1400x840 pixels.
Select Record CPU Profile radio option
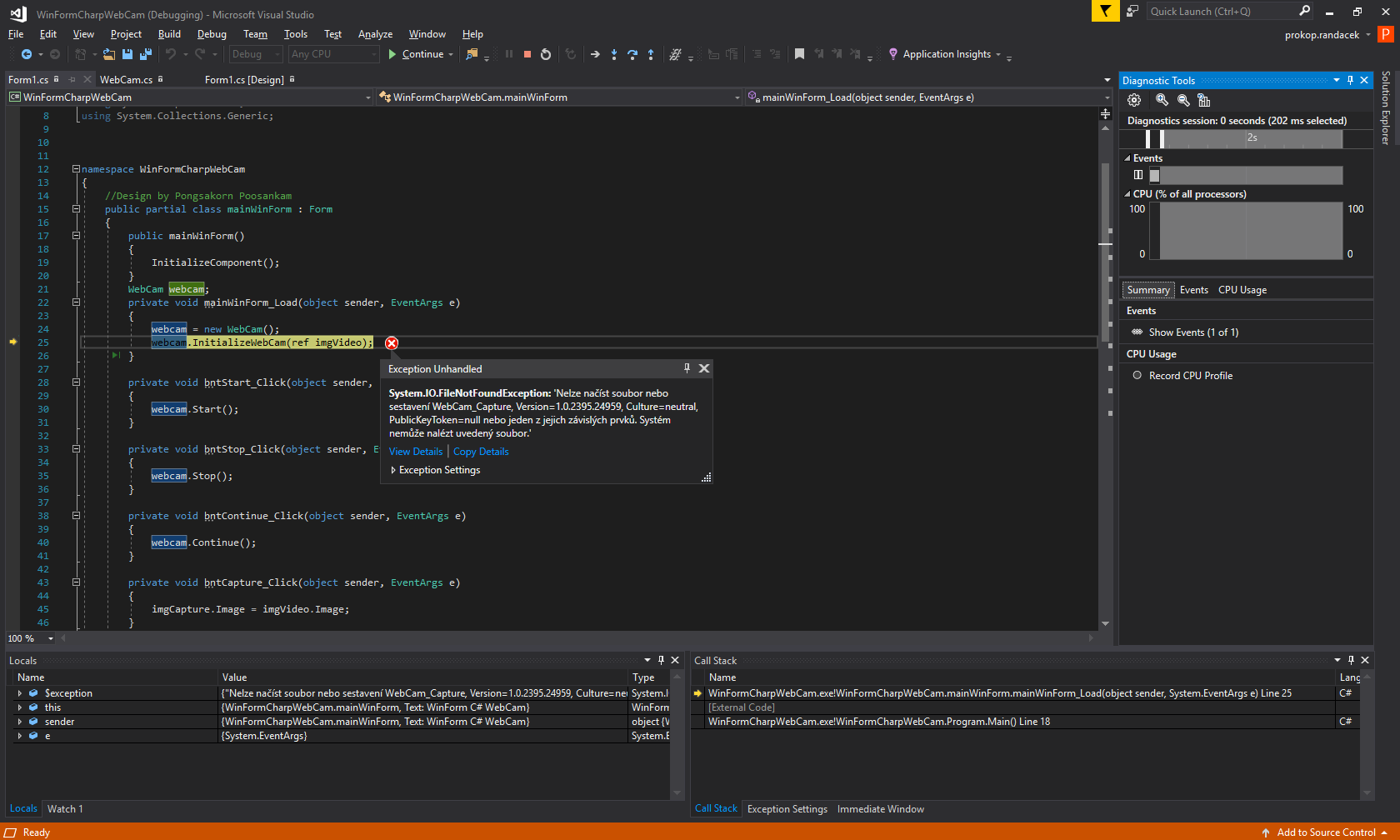point(1137,376)
